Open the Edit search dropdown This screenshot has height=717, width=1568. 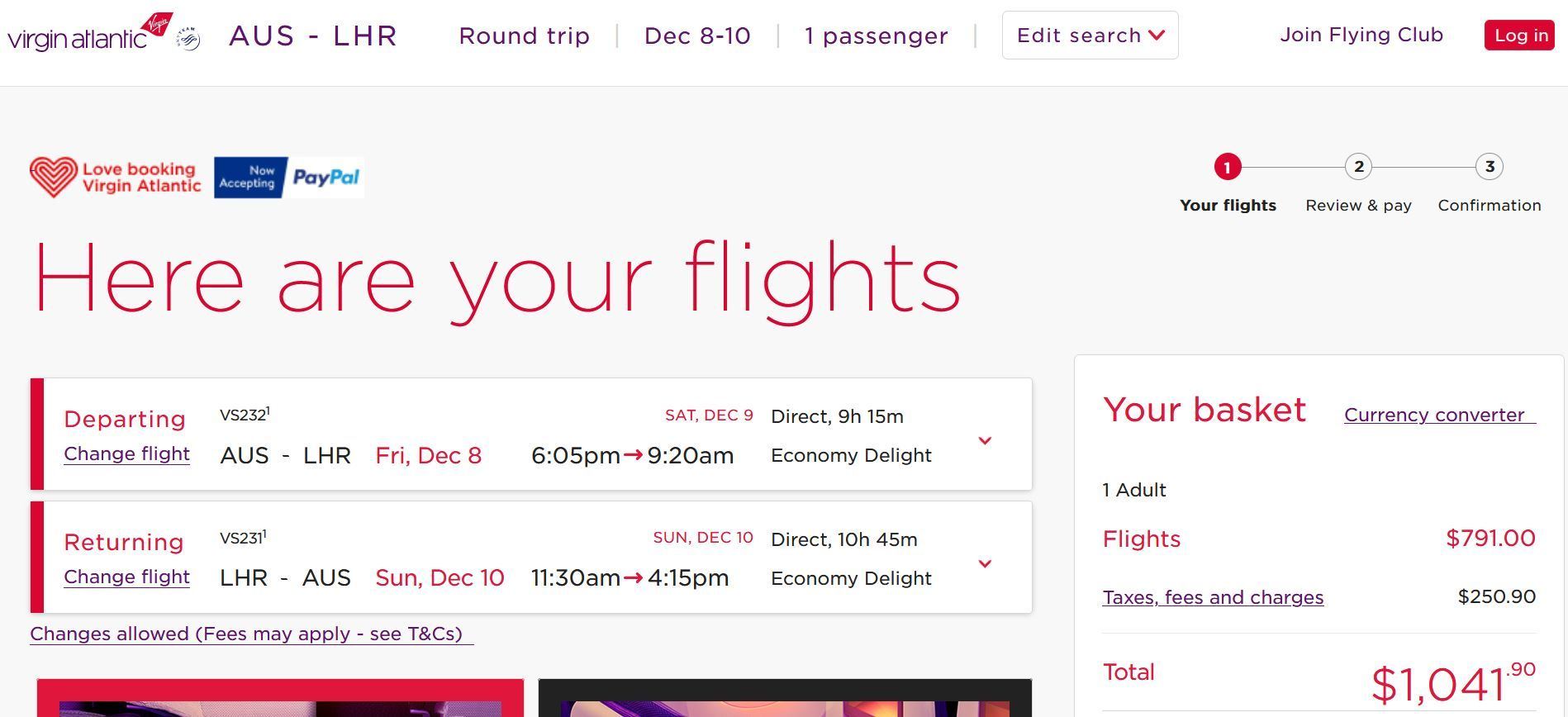pyautogui.click(x=1090, y=36)
